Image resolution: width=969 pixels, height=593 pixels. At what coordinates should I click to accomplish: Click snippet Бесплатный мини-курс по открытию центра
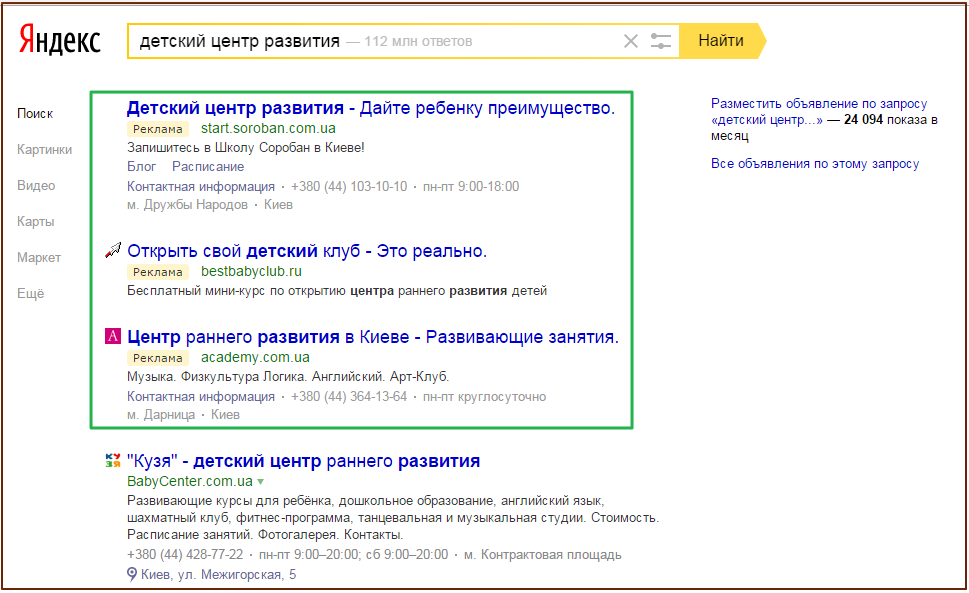[337, 291]
